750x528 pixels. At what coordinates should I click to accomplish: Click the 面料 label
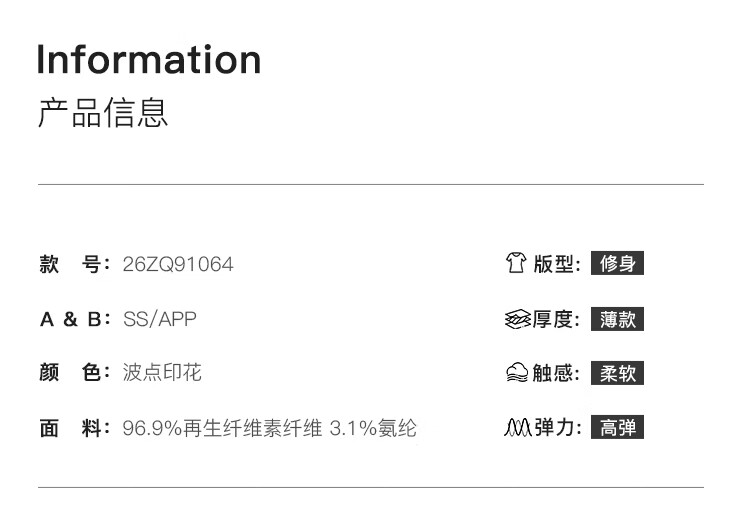pos(74,429)
